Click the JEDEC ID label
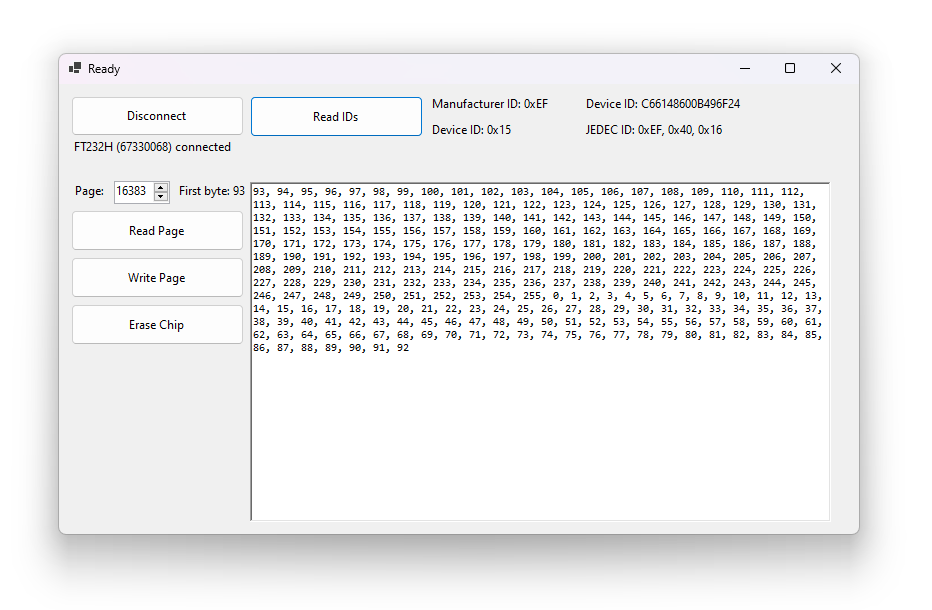Viewport: 932px width, 610px height. [x=654, y=130]
